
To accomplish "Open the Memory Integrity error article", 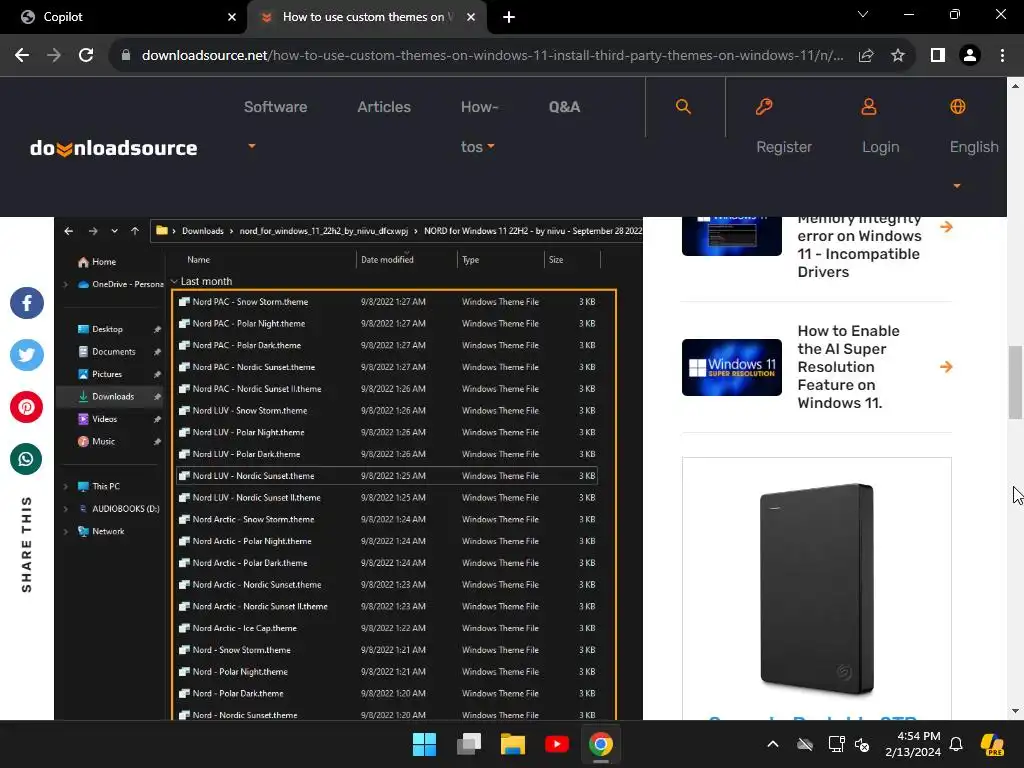I will (x=859, y=246).
